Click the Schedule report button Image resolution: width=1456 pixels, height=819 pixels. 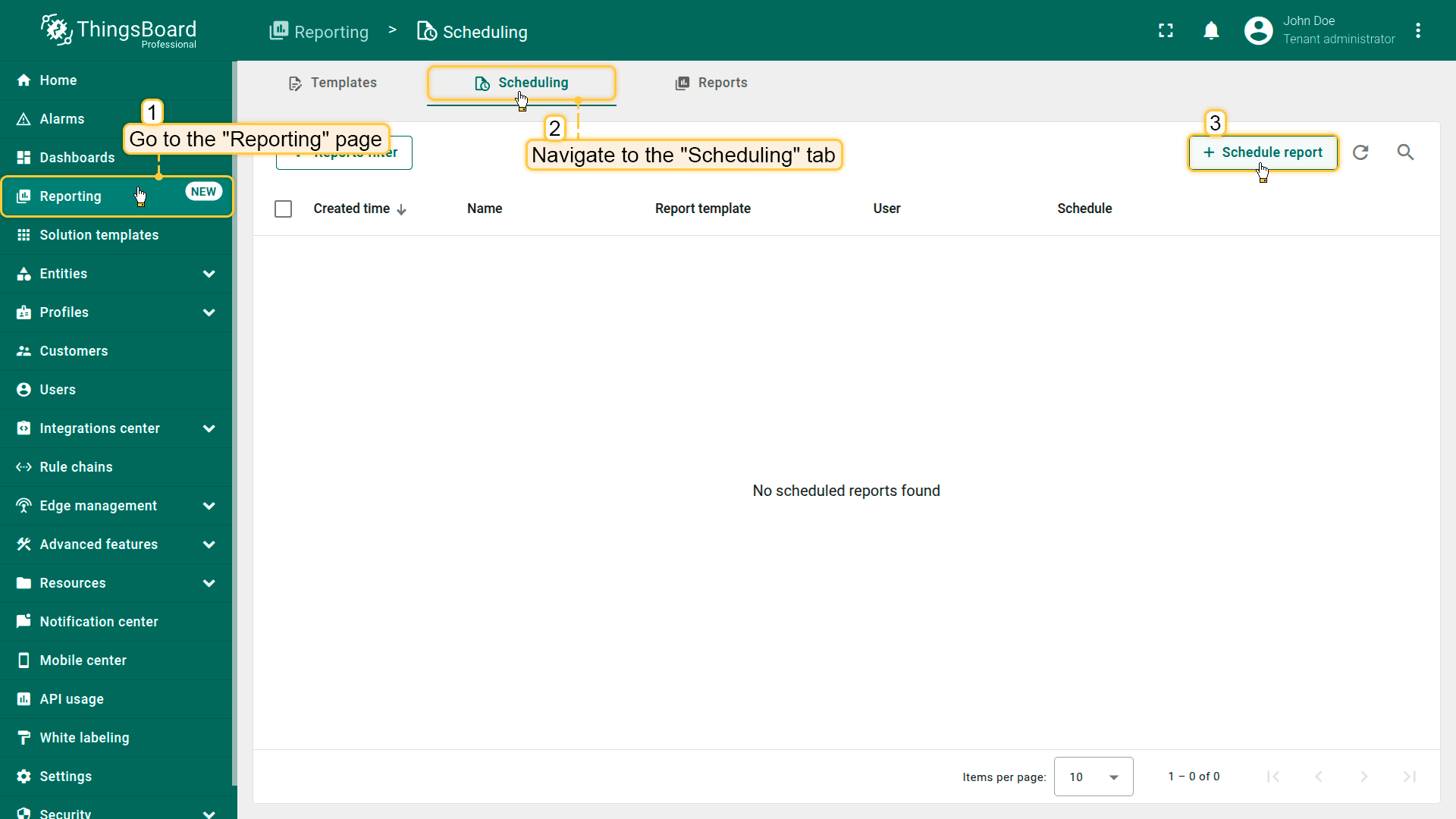click(1263, 152)
